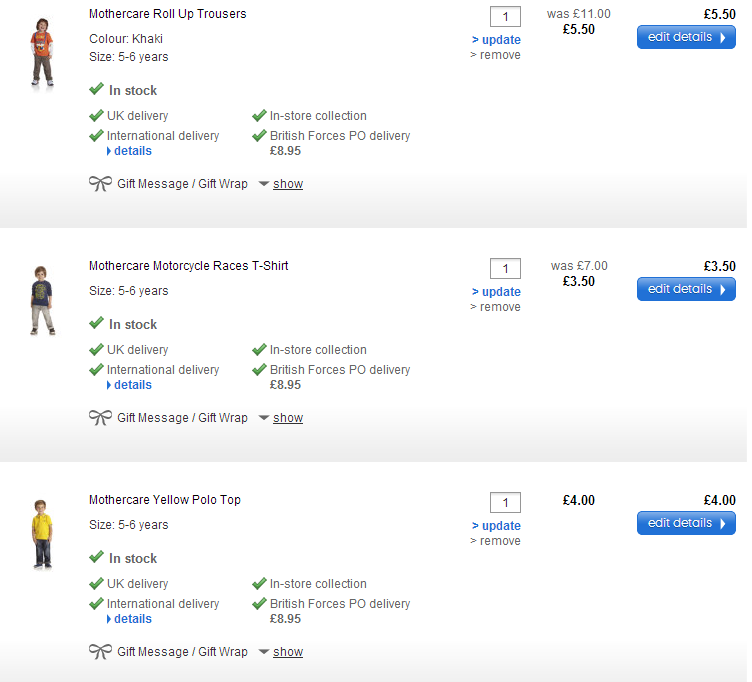Open the Mothercare Motorcycle Races T-Shirt title link

(188, 266)
